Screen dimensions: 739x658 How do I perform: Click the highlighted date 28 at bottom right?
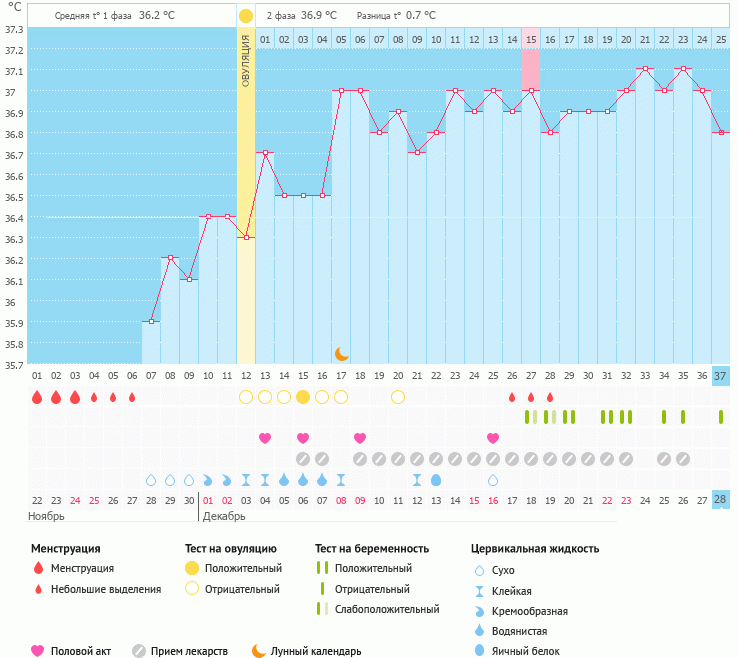point(721,500)
